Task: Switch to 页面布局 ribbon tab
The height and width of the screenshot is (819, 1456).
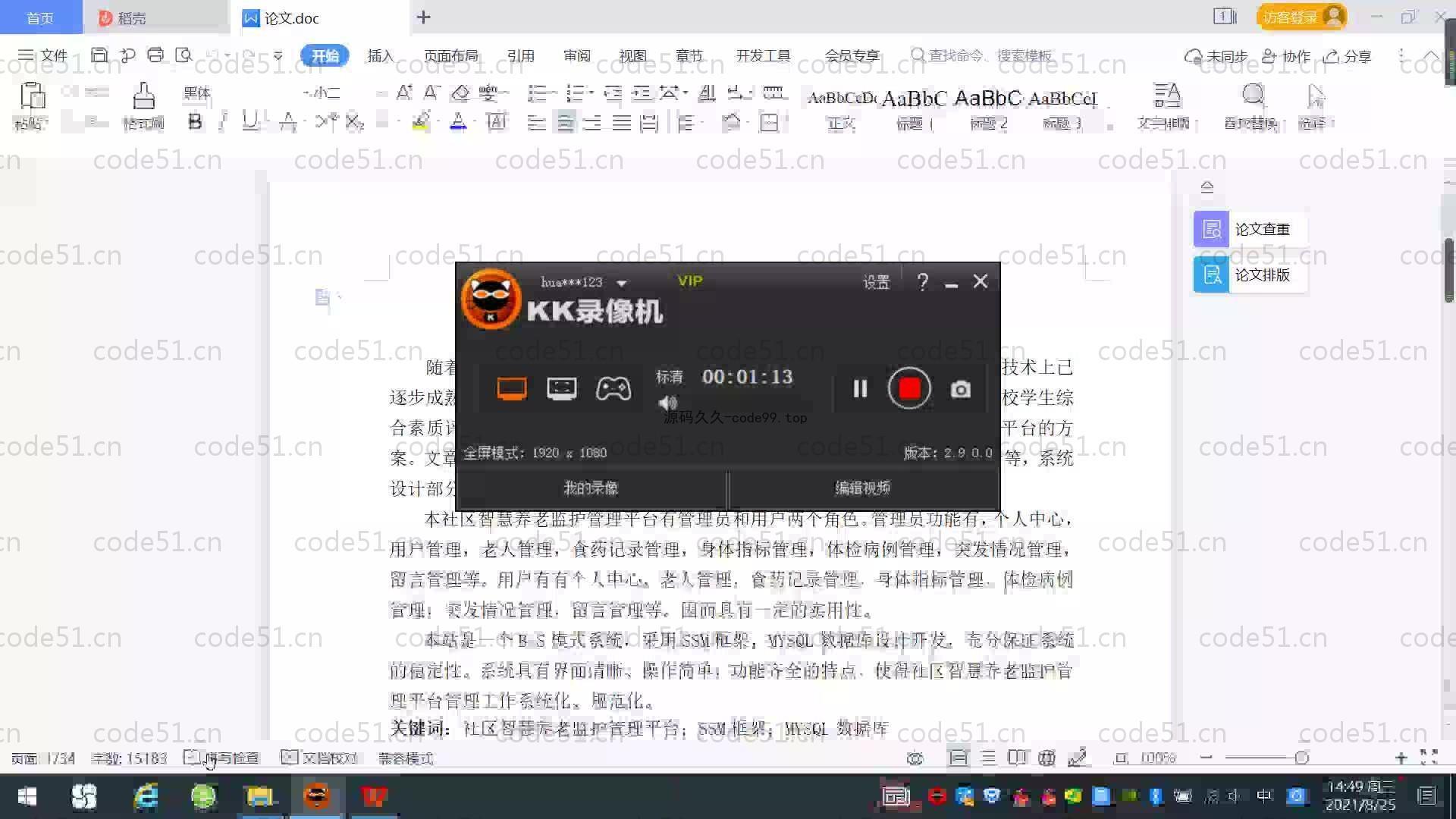Action: (x=450, y=55)
